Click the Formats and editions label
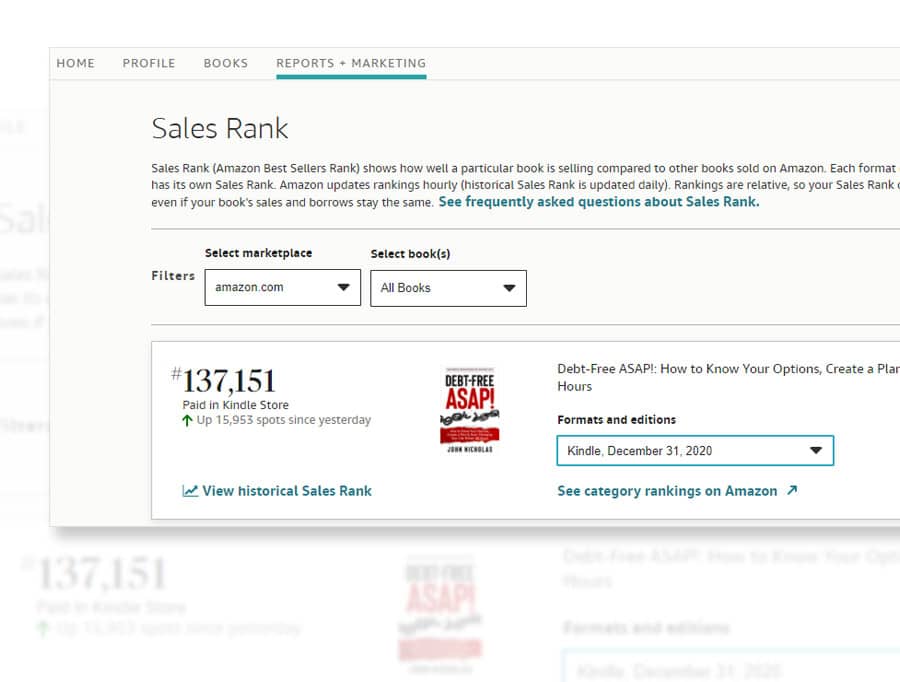Screen dimensions: 900x682 pos(616,420)
